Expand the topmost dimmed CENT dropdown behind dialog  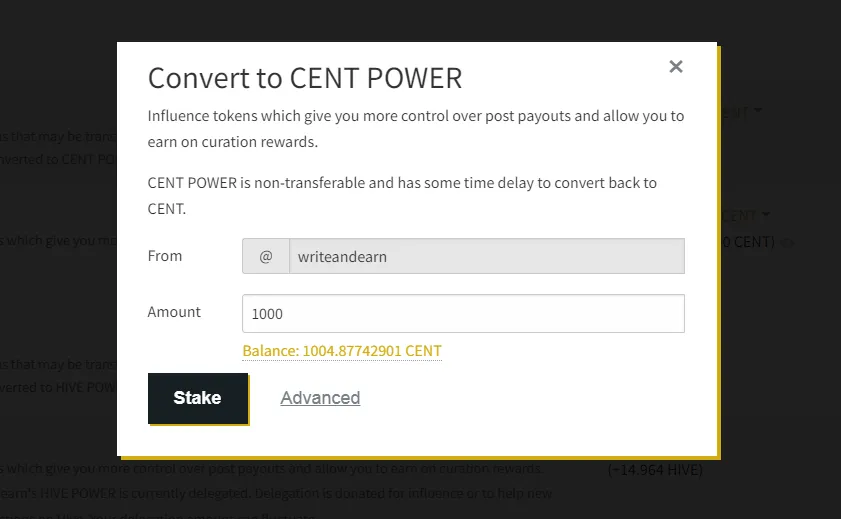point(741,111)
